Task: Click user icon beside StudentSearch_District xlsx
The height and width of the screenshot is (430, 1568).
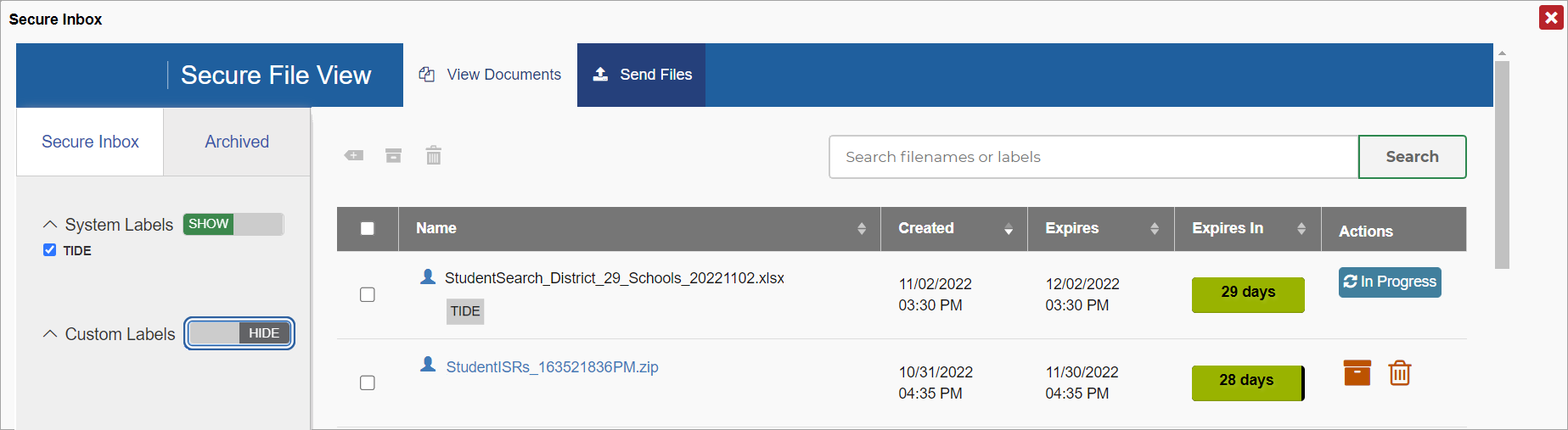Action: pyautogui.click(x=428, y=276)
